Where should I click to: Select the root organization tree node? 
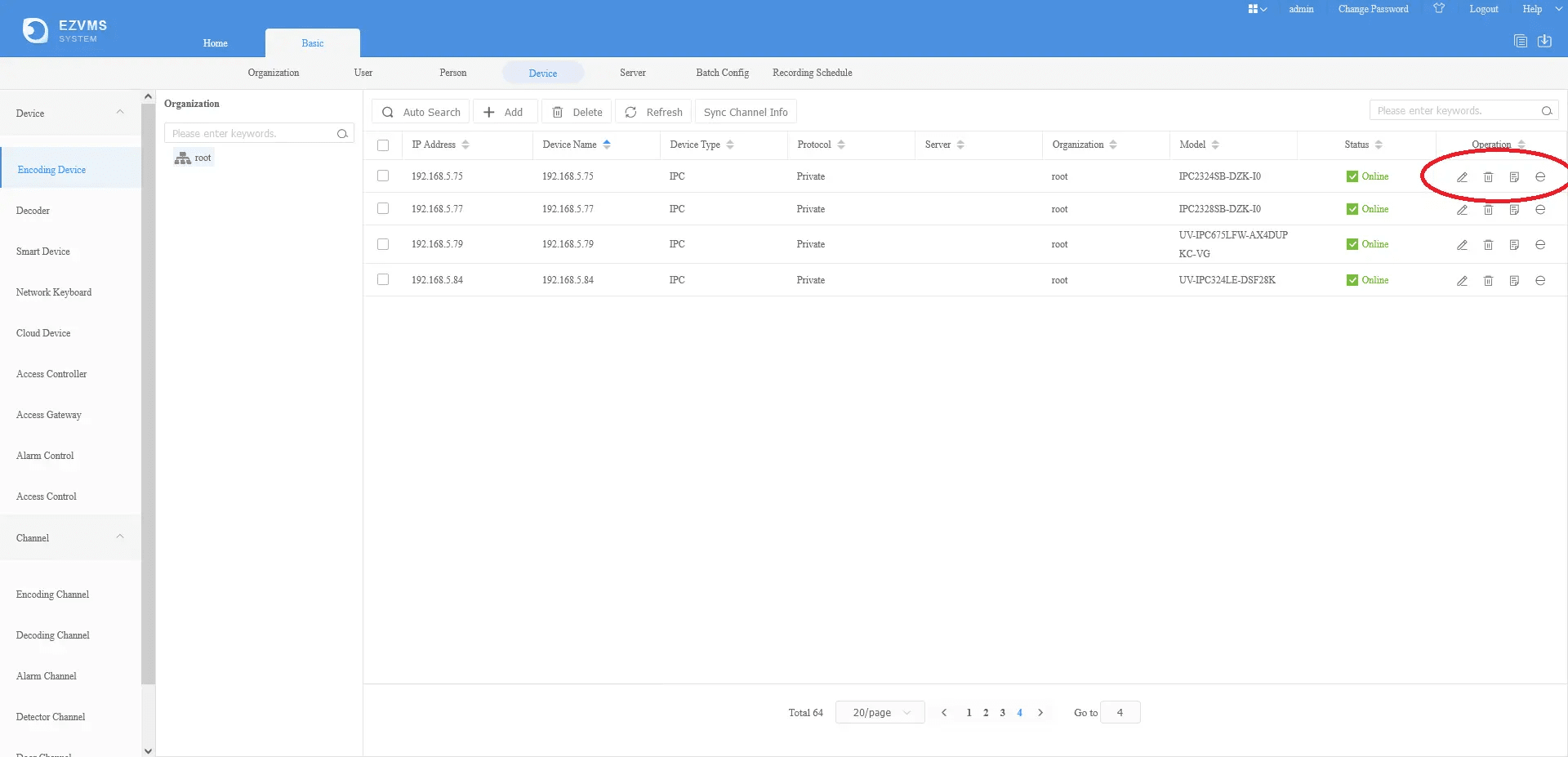tap(194, 158)
